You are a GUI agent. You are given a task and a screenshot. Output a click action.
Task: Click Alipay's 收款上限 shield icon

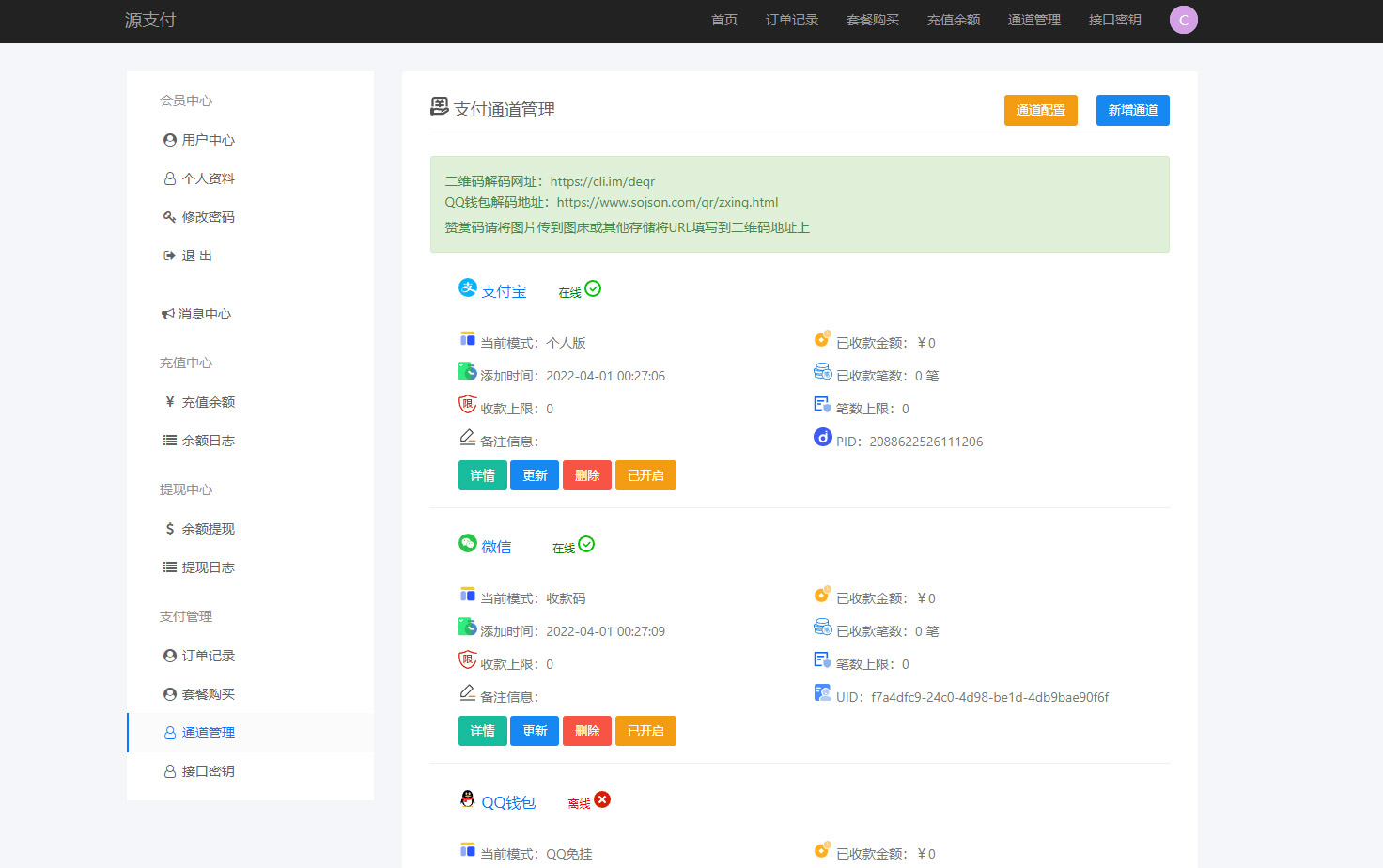(x=467, y=404)
